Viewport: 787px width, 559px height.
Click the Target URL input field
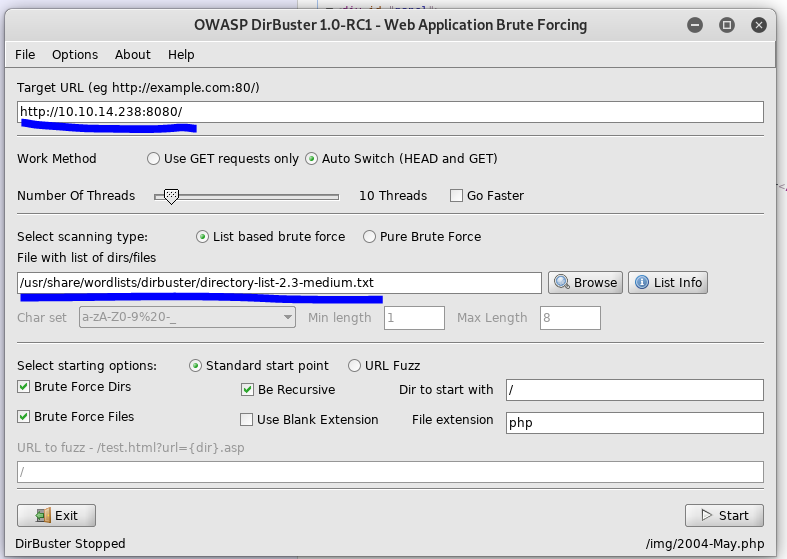pyautogui.click(x=390, y=112)
